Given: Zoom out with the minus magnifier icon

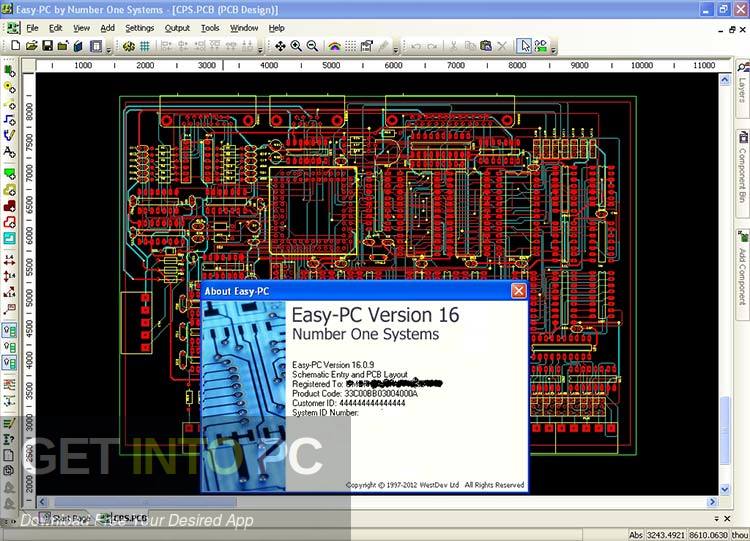Looking at the screenshot, I should click(312, 46).
